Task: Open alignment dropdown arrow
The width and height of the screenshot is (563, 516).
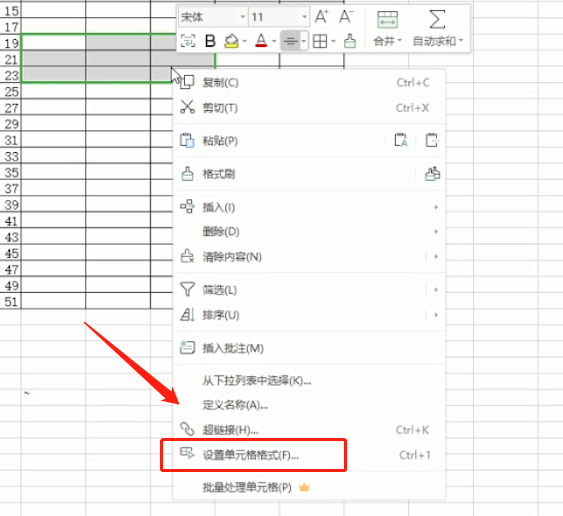Action: click(304, 41)
